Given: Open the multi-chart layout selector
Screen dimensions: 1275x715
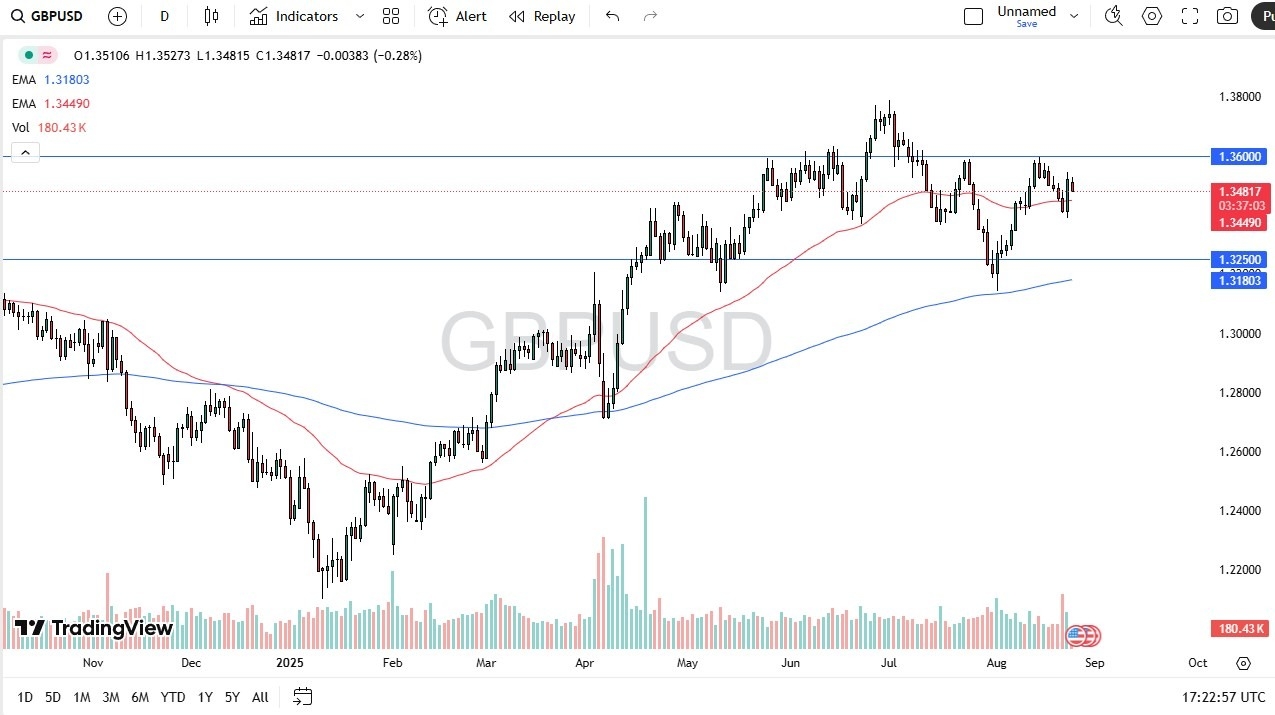Looking at the screenshot, I should [x=390, y=16].
